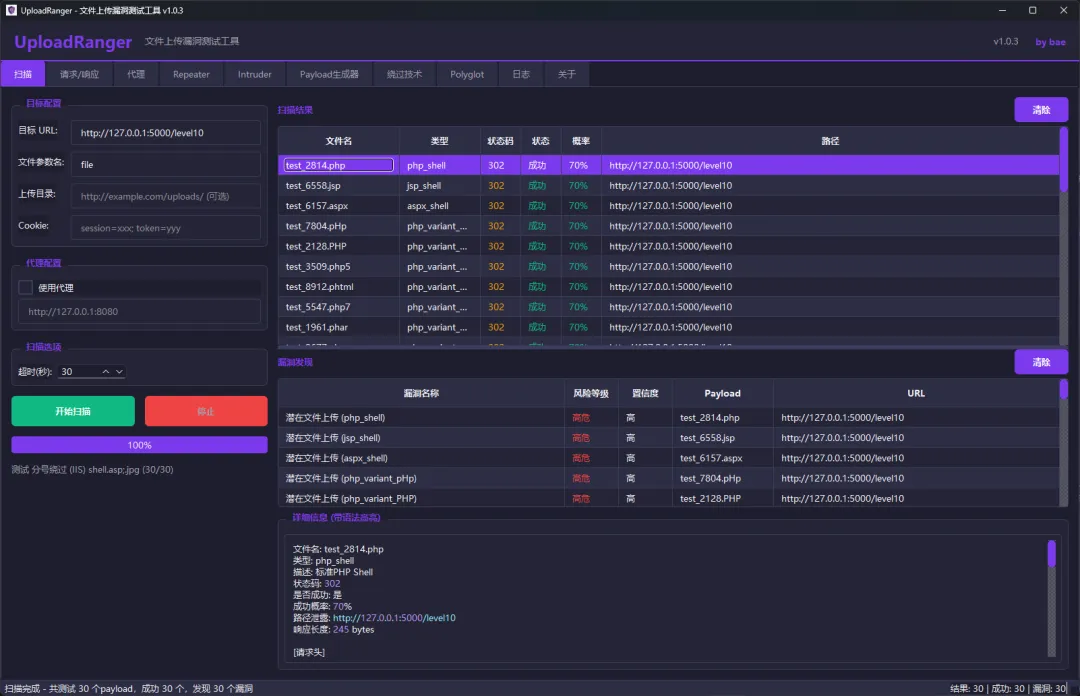Click the jsp_shell type cell
The image size is (1080, 696).
[439, 185]
